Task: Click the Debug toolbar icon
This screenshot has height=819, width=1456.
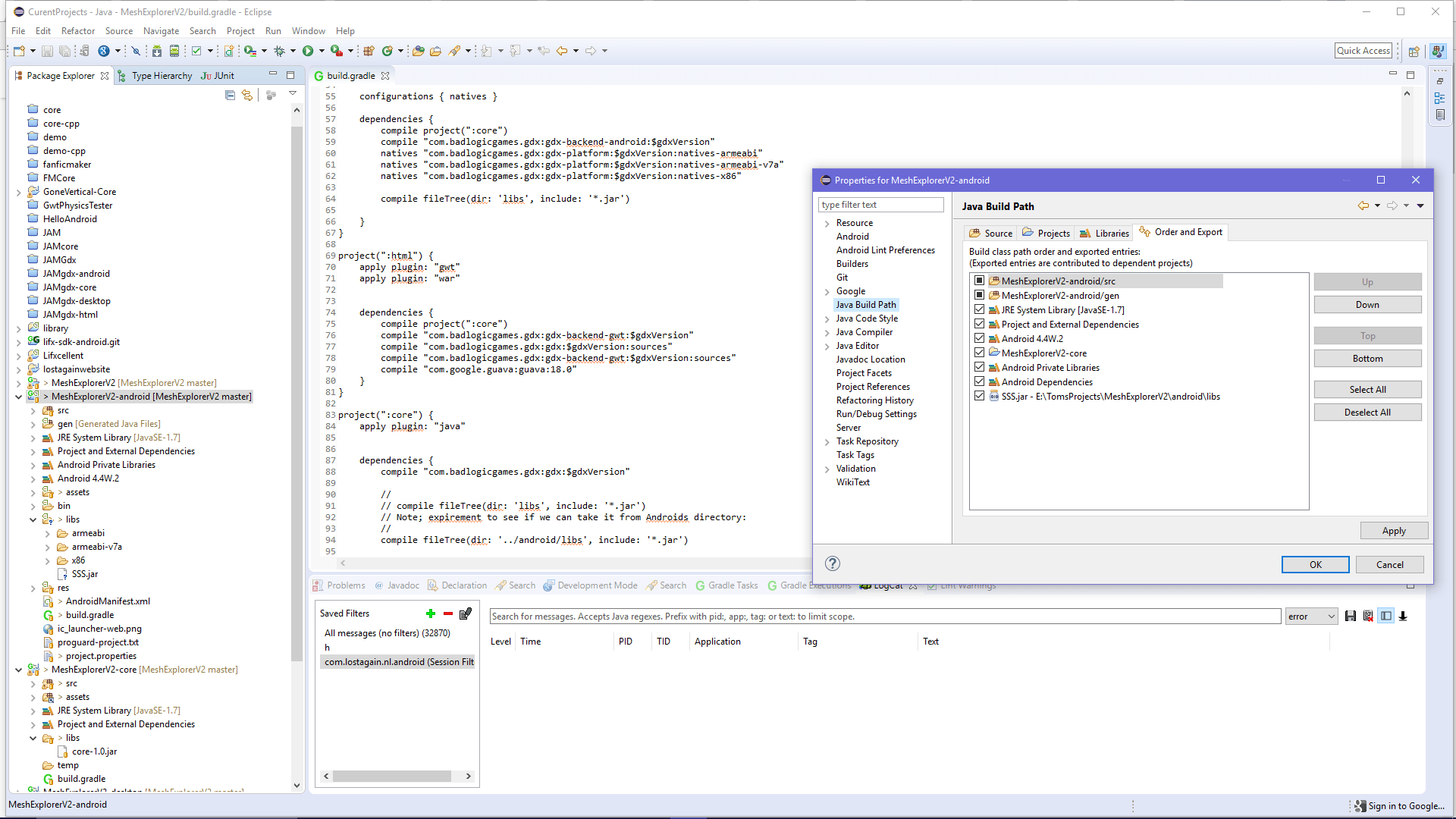Action: 279,51
